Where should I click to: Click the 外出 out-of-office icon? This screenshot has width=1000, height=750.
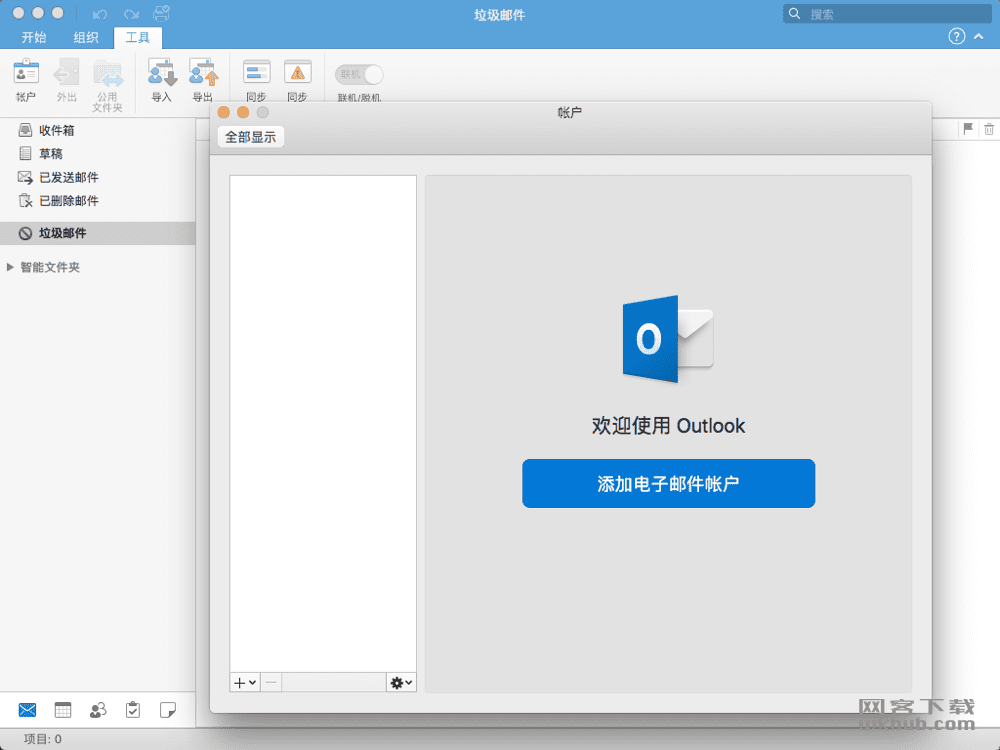coord(66,80)
